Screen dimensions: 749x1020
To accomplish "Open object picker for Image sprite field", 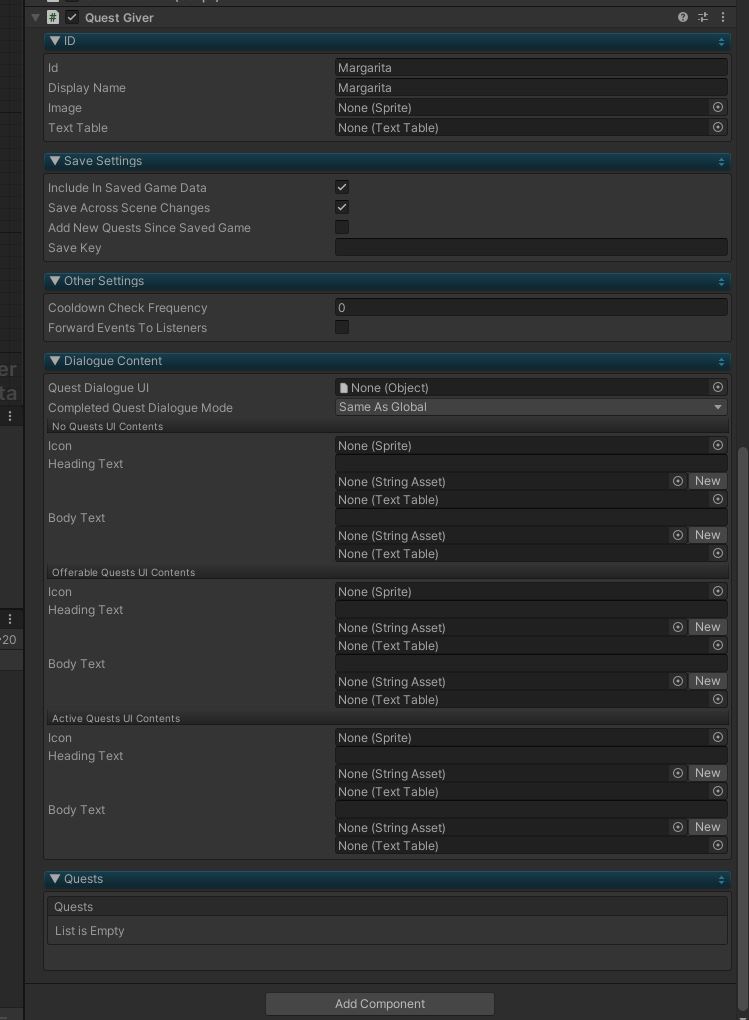I will [718, 107].
